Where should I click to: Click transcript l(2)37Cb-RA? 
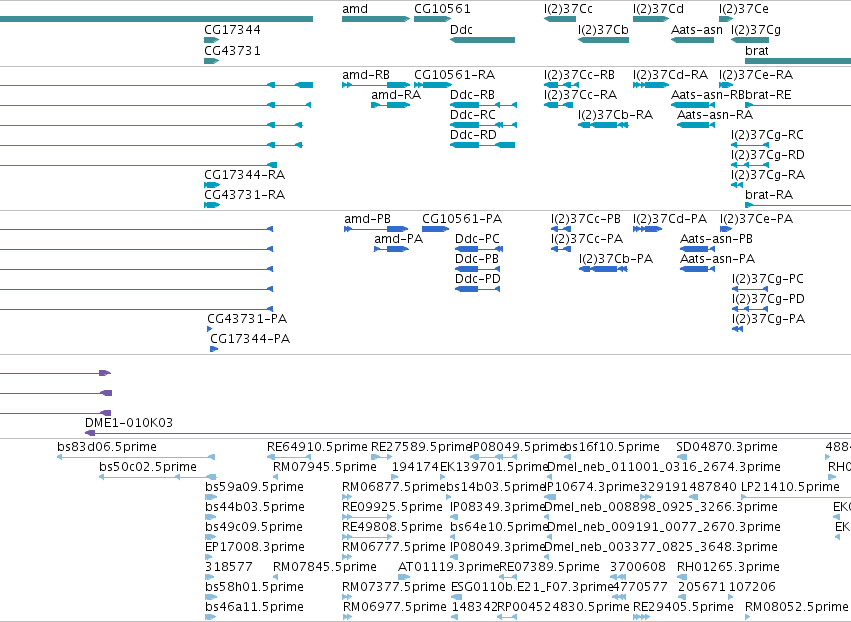click(x=604, y=125)
